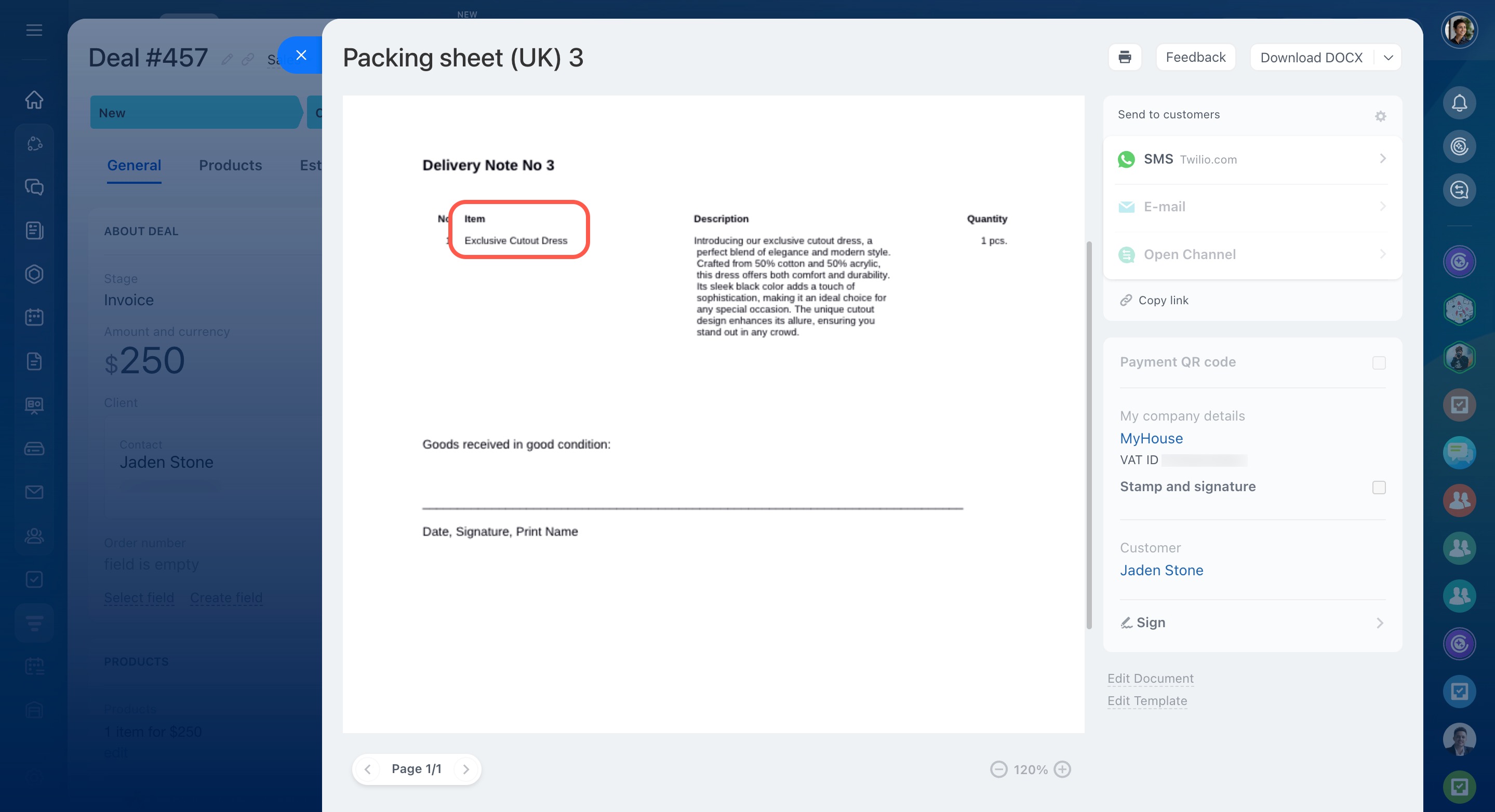Click Delivery Note No 3 heading
Image resolution: width=1495 pixels, height=812 pixels.
(x=488, y=165)
